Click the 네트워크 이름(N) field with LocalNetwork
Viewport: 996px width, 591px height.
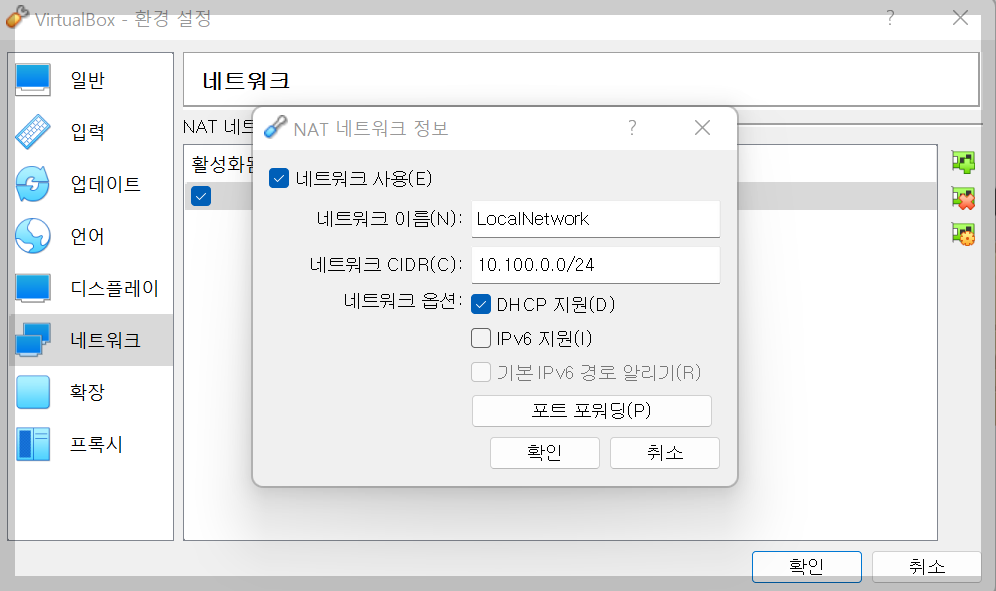tap(596, 219)
